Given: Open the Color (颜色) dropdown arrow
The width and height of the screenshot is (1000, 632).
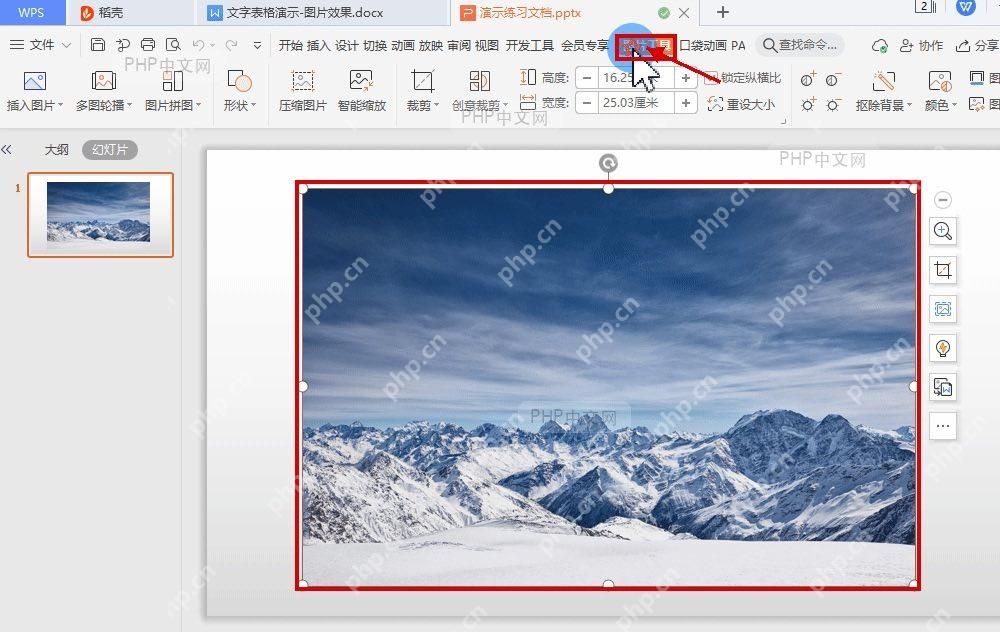Looking at the screenshot, I should point(955,105).
